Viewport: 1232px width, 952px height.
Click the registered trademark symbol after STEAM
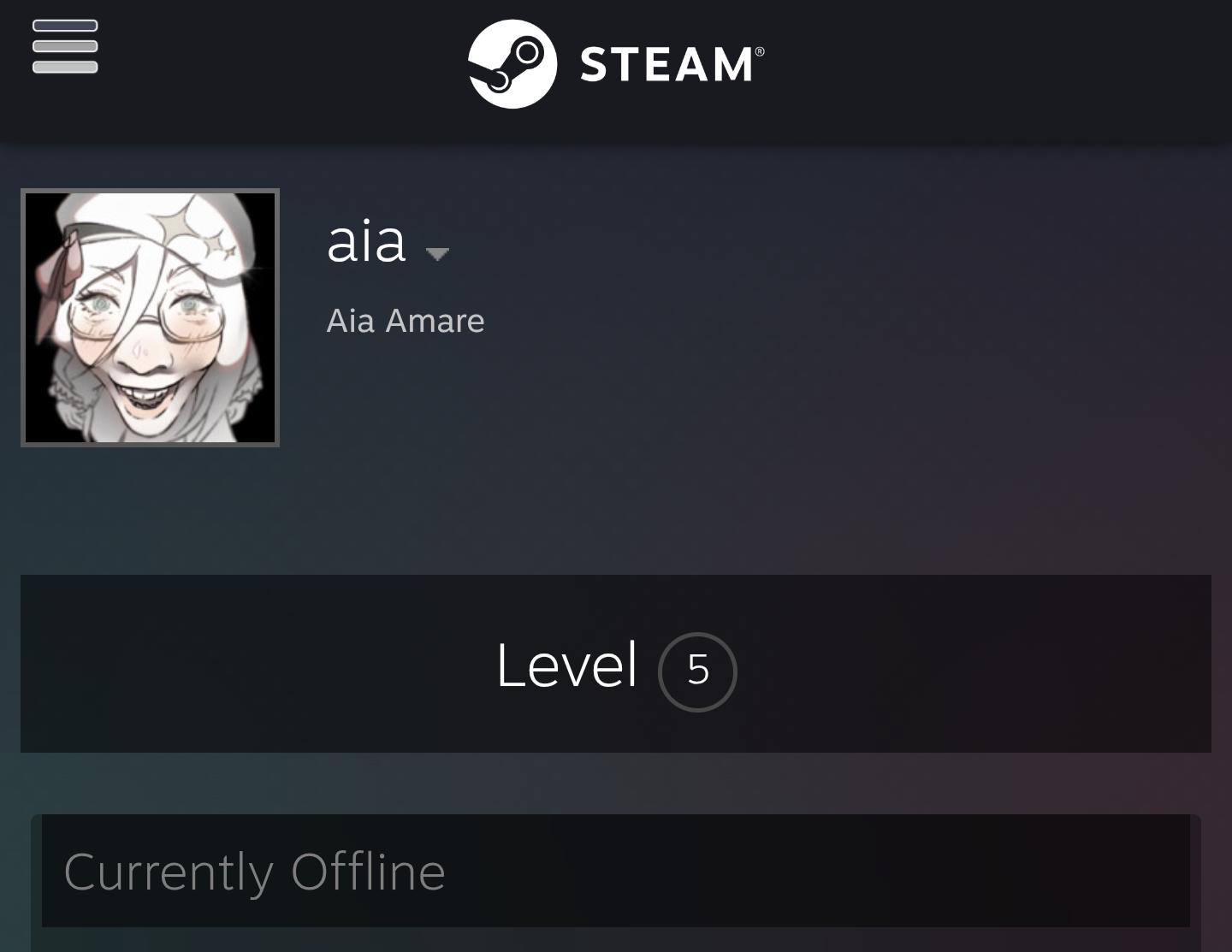(760, 52)
